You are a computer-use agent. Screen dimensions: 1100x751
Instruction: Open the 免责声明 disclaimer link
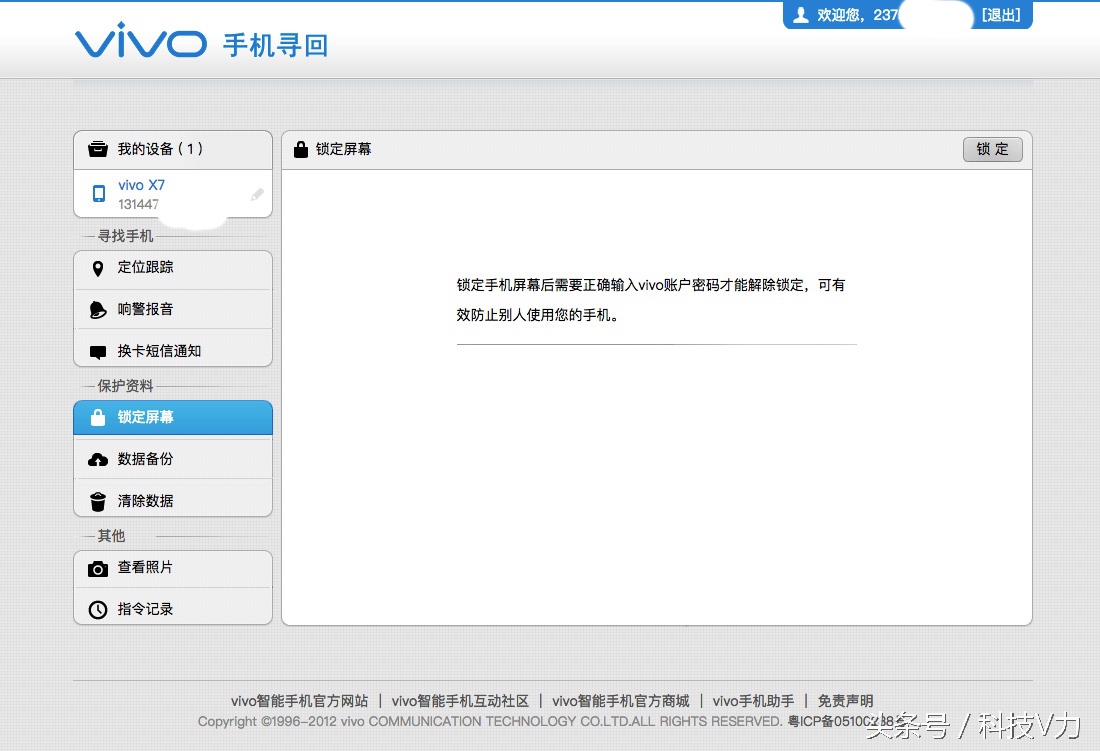[845, 701]
